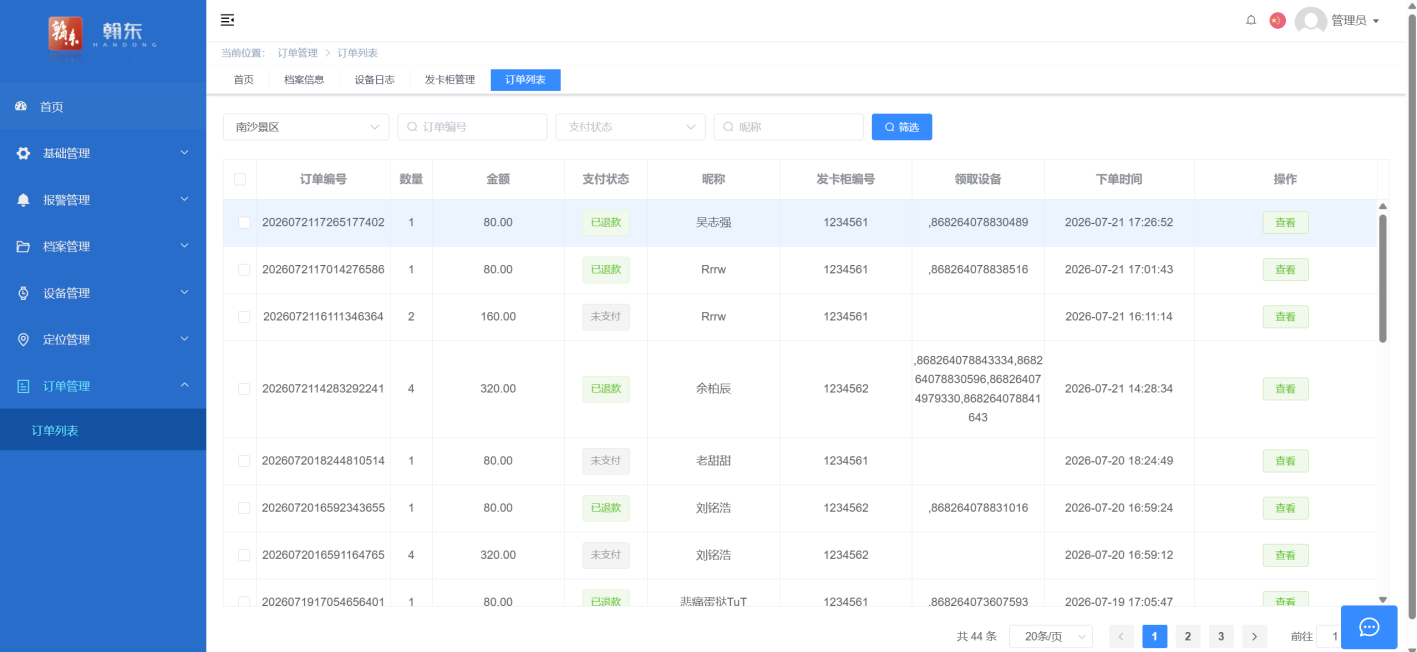The width and height of the screenshot is (1417, 652).
Task: Open 订单列表 in the sidebar submenu
Action: pyautogui.click(x=103, y=431)
